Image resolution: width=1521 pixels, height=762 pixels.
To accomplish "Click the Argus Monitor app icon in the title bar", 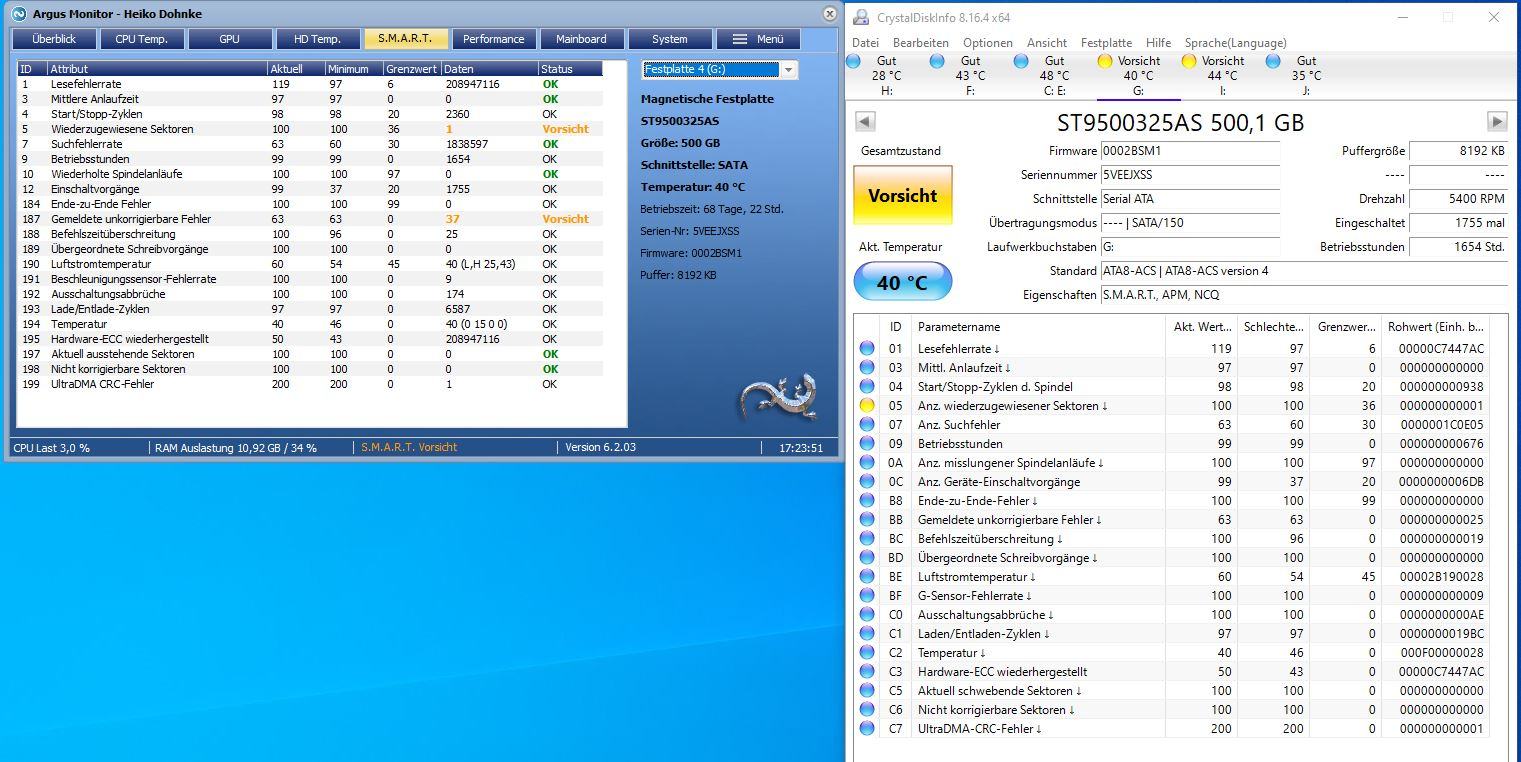I will [17, 14].
